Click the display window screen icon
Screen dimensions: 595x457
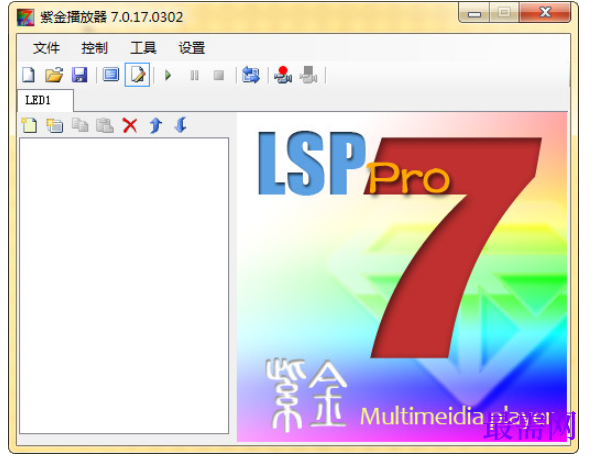coord(111,75)
